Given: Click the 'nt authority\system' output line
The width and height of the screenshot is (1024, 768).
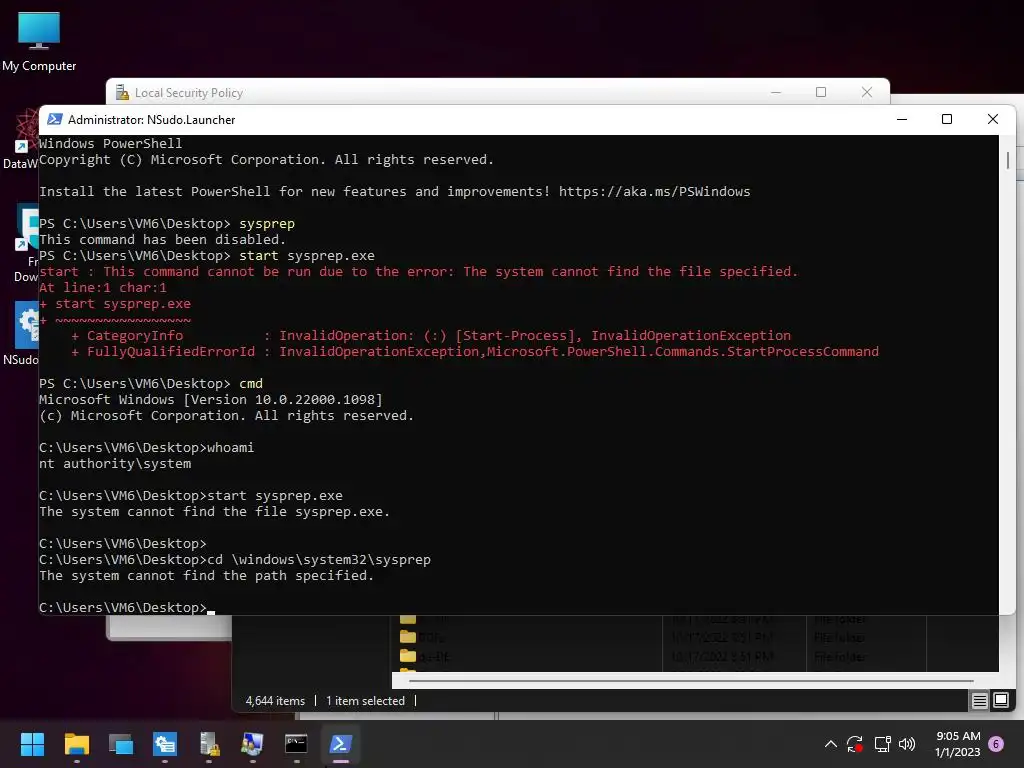Looking at the screenshot, I should [115, 464].
